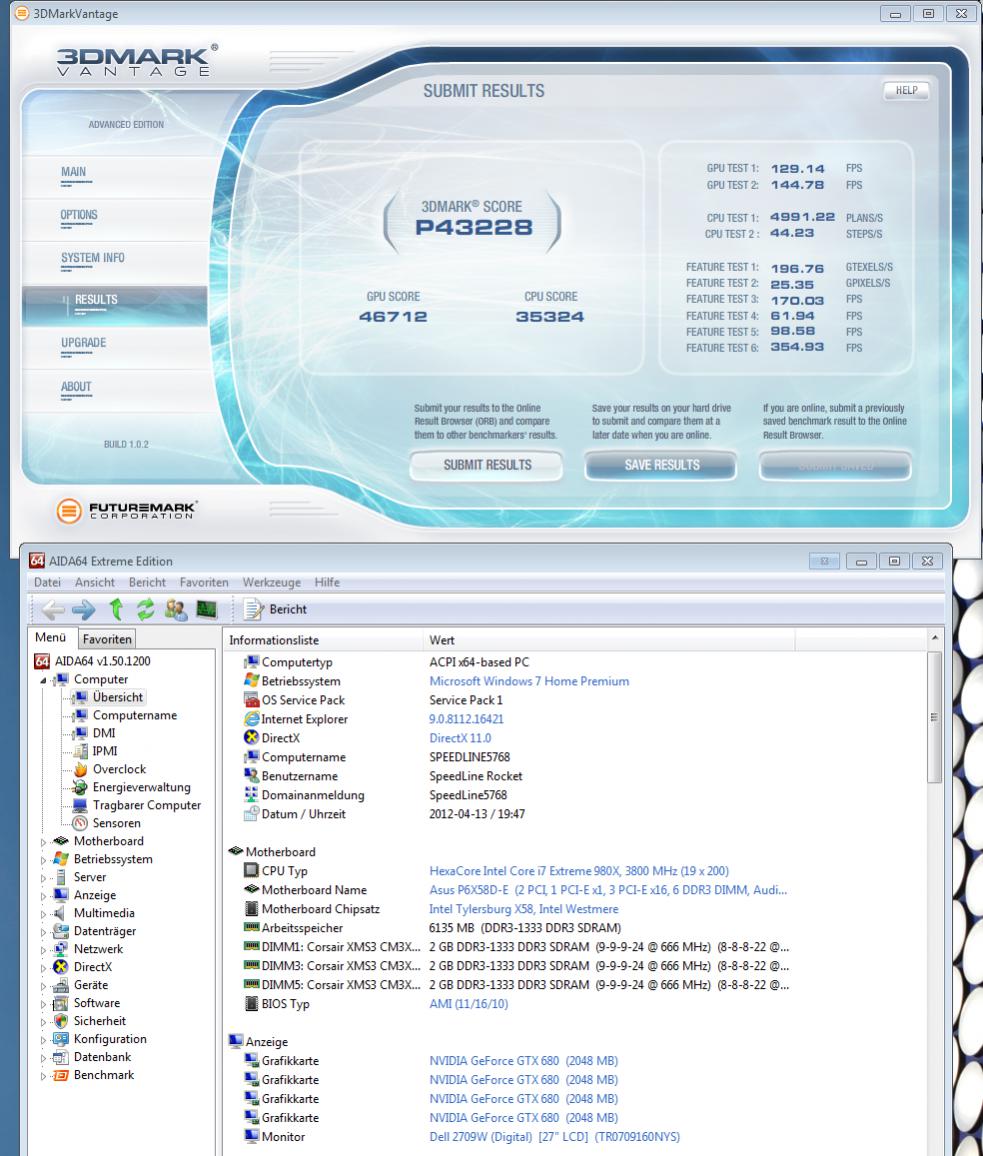Collapse the Computer tree node

[43, 680]
